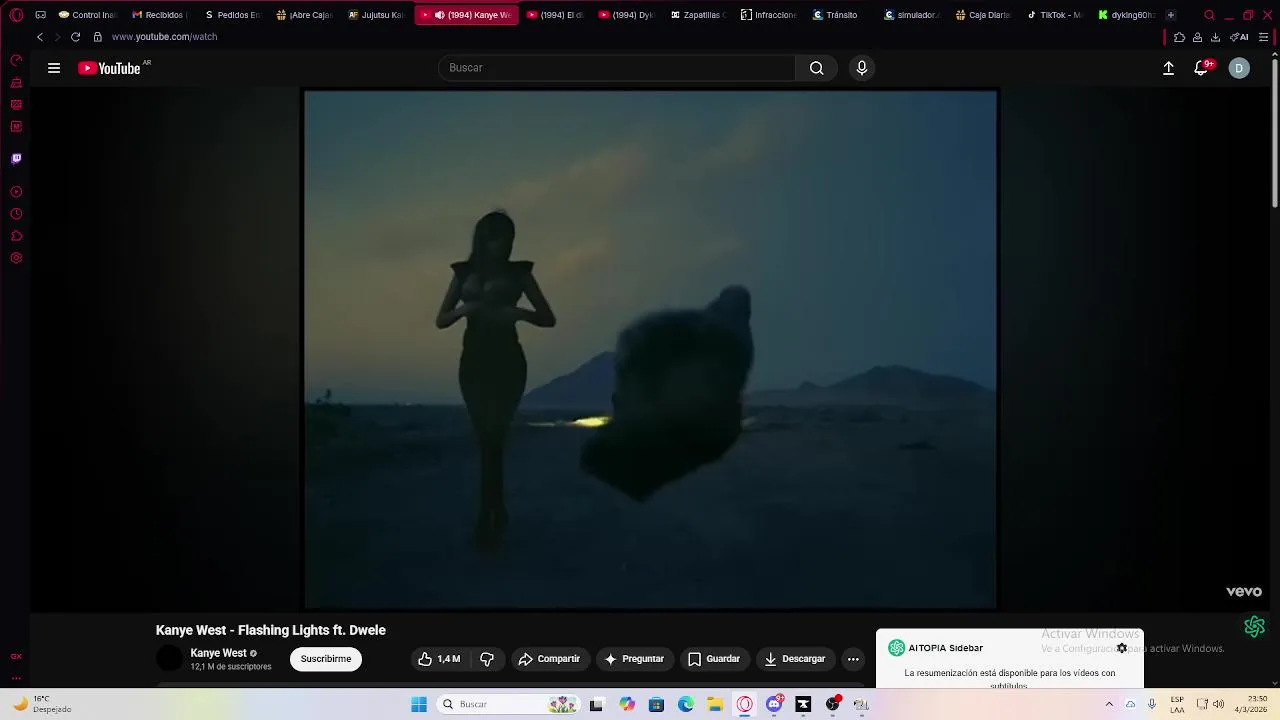Viewport: 1280px width, 720px height.
Task: Open sidebar settings gear icon
Action: (x=16, y=258)
